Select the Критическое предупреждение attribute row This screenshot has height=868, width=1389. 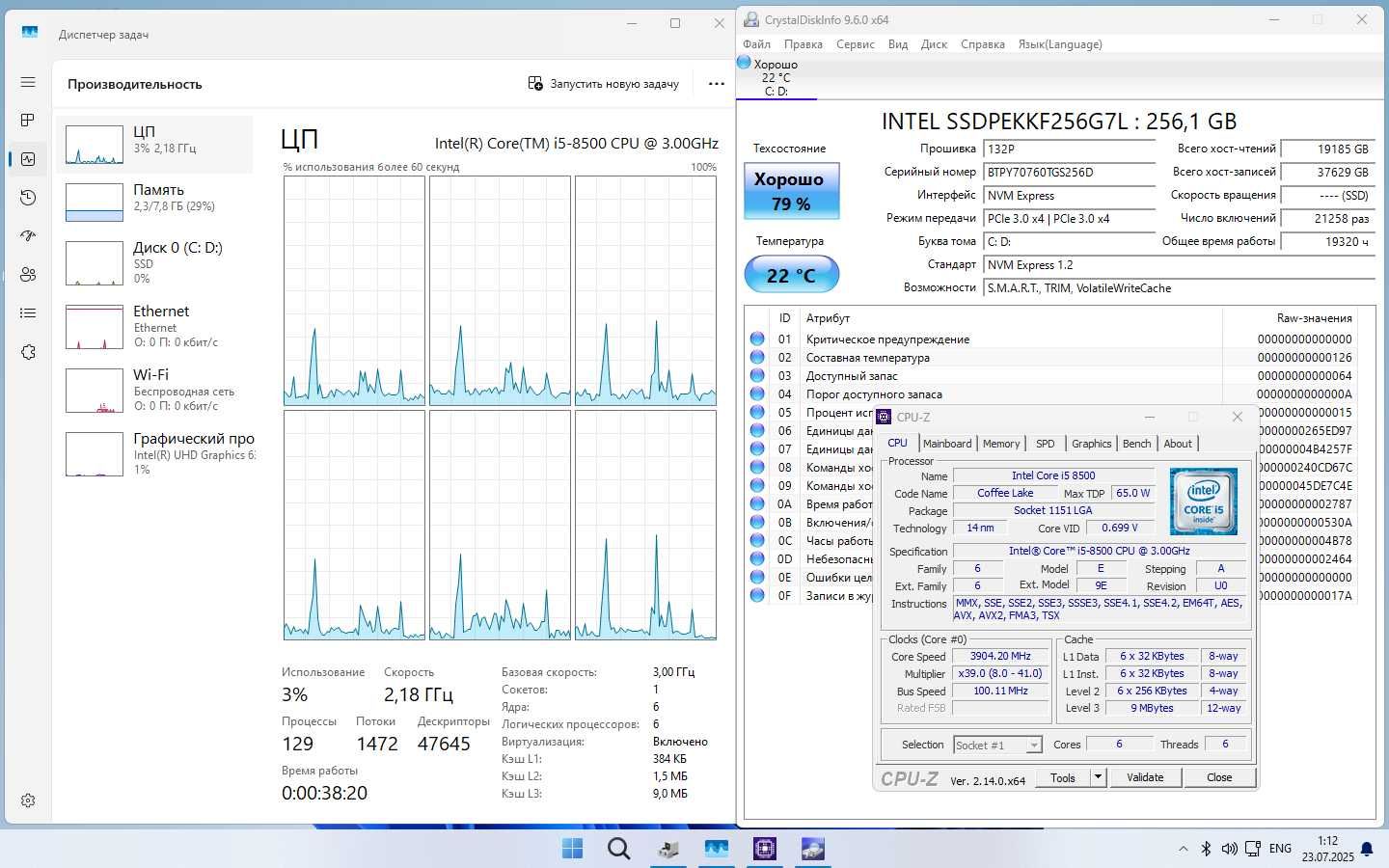[x=1051, y=339]
